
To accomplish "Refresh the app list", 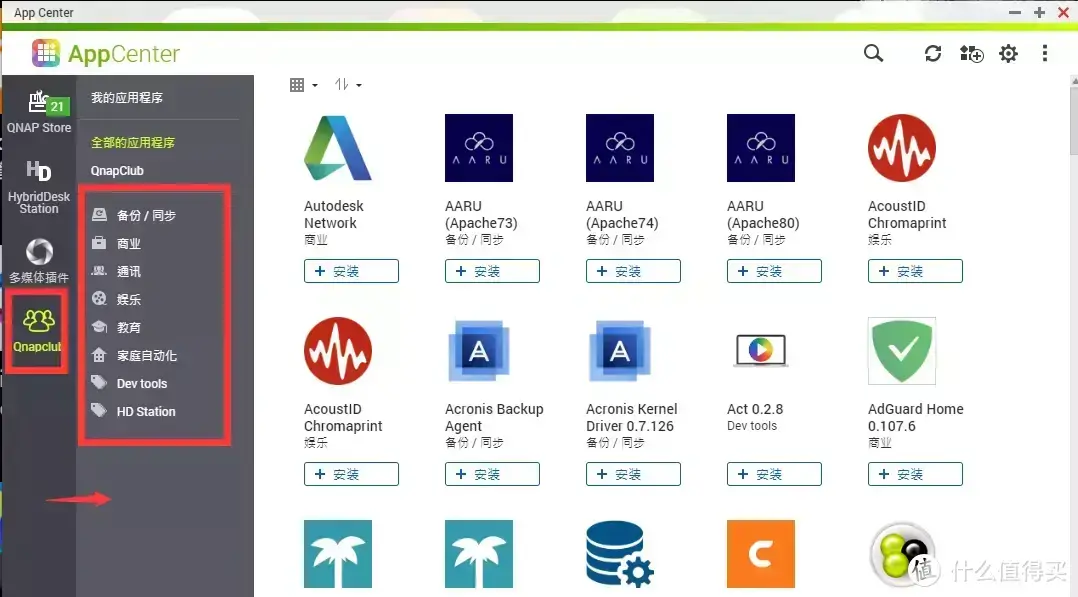I will click(932, 53).
